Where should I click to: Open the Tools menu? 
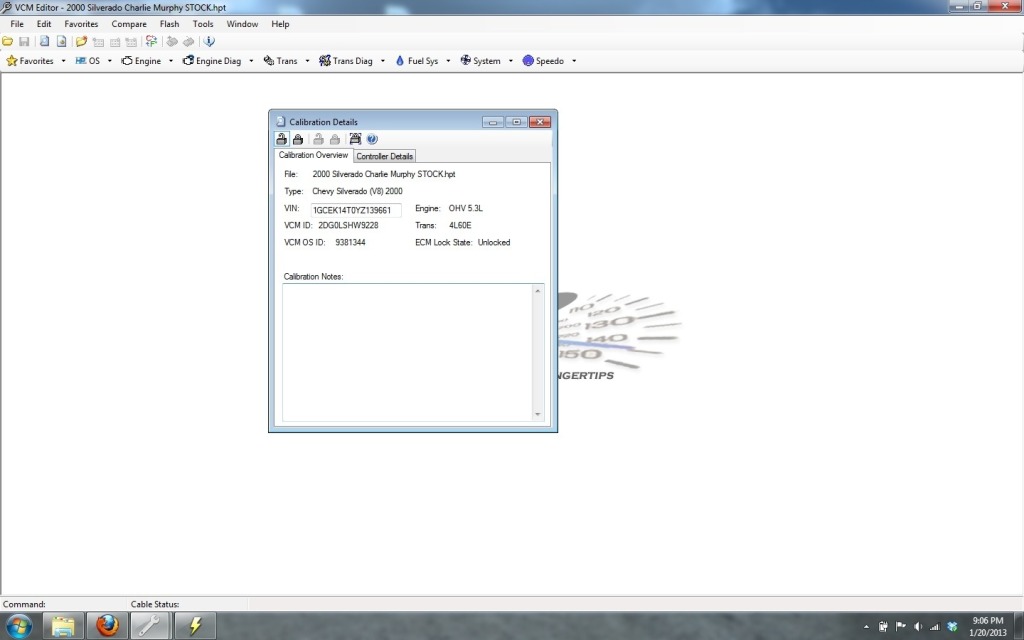(202, 24)
